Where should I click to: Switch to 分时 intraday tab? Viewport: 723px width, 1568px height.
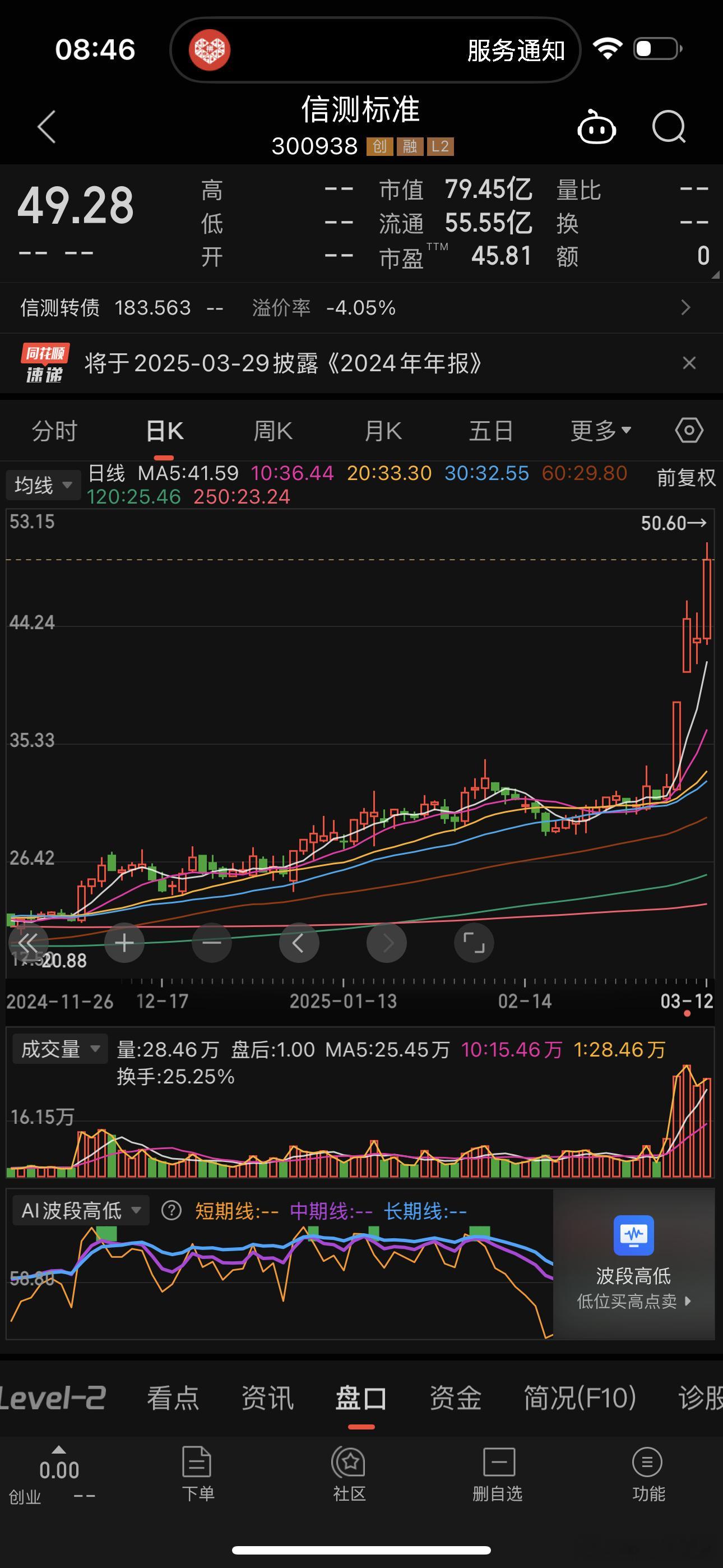pyautogui.click(x=55, y=431)
